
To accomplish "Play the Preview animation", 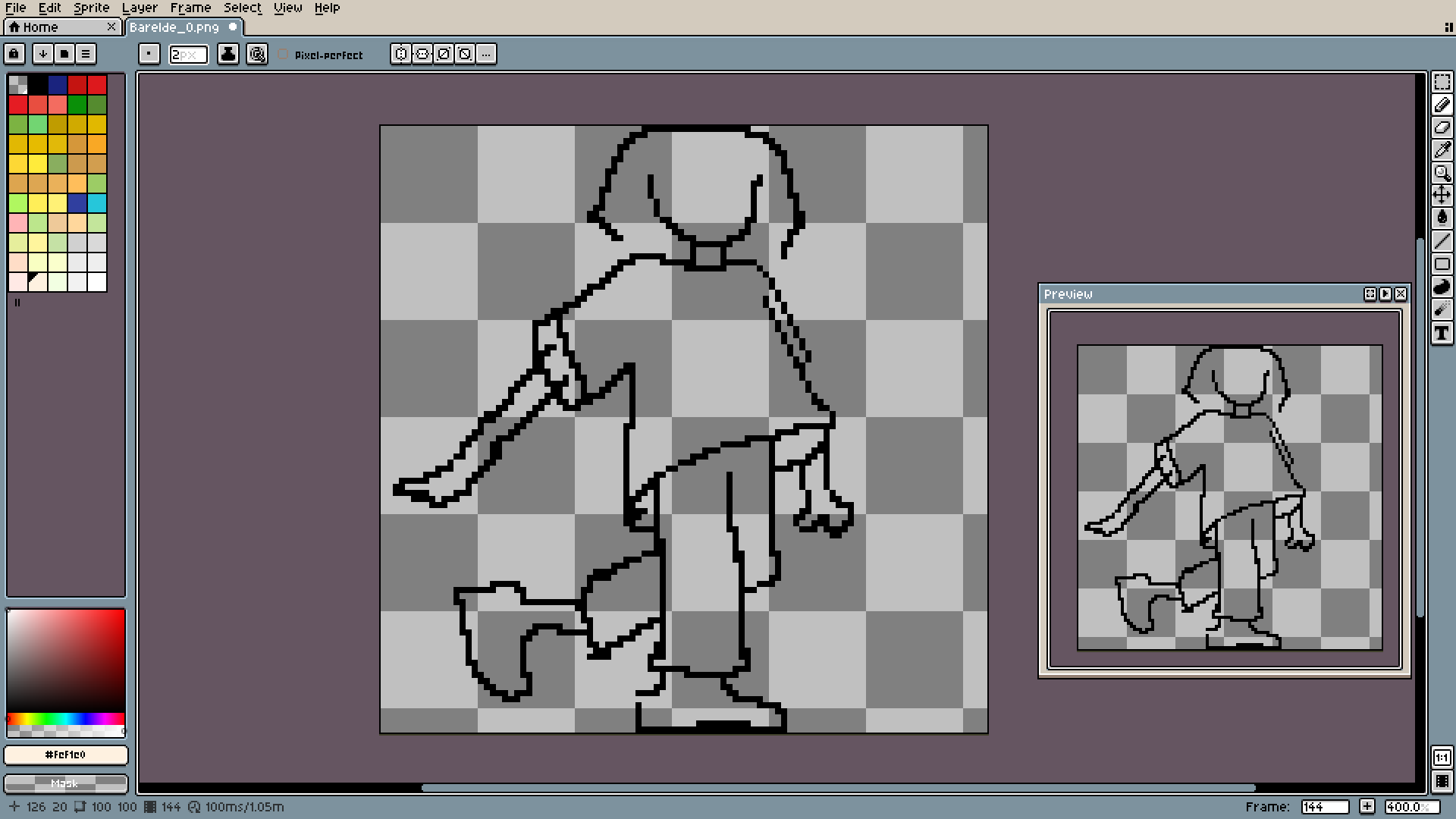I will coord(1385,294).
